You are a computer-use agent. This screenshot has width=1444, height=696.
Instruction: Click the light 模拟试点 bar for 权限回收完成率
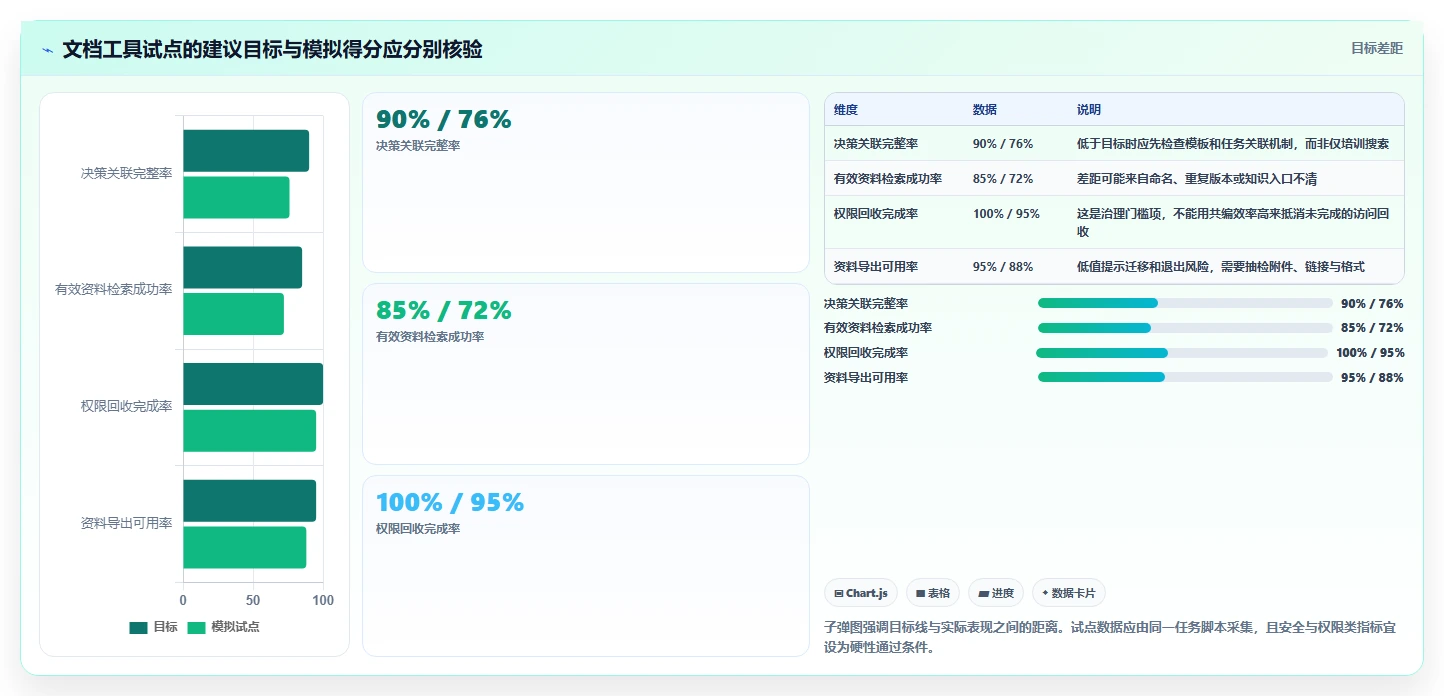point(249,430)
